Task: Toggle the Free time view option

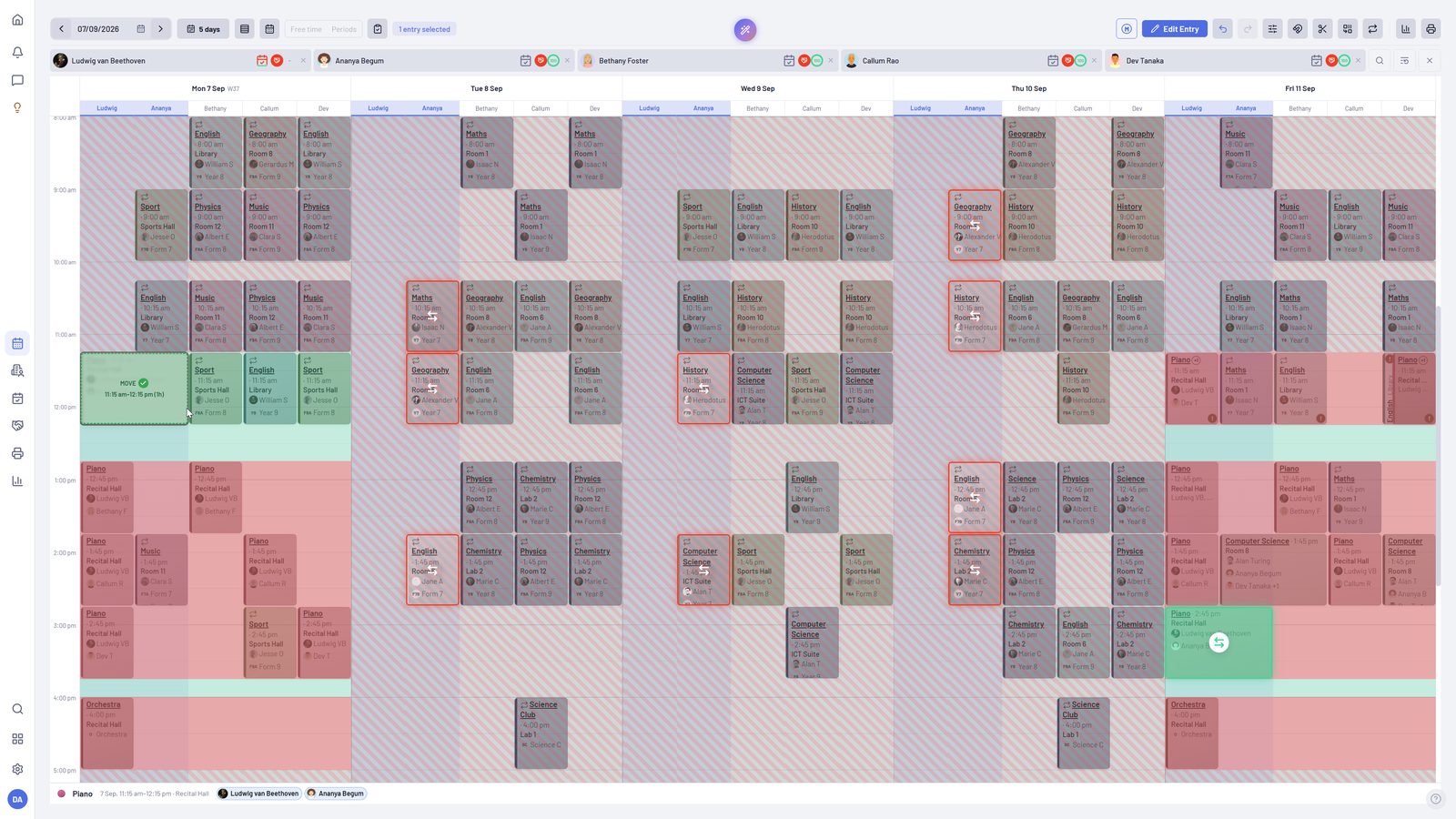Action: click(x=306, y=29)
